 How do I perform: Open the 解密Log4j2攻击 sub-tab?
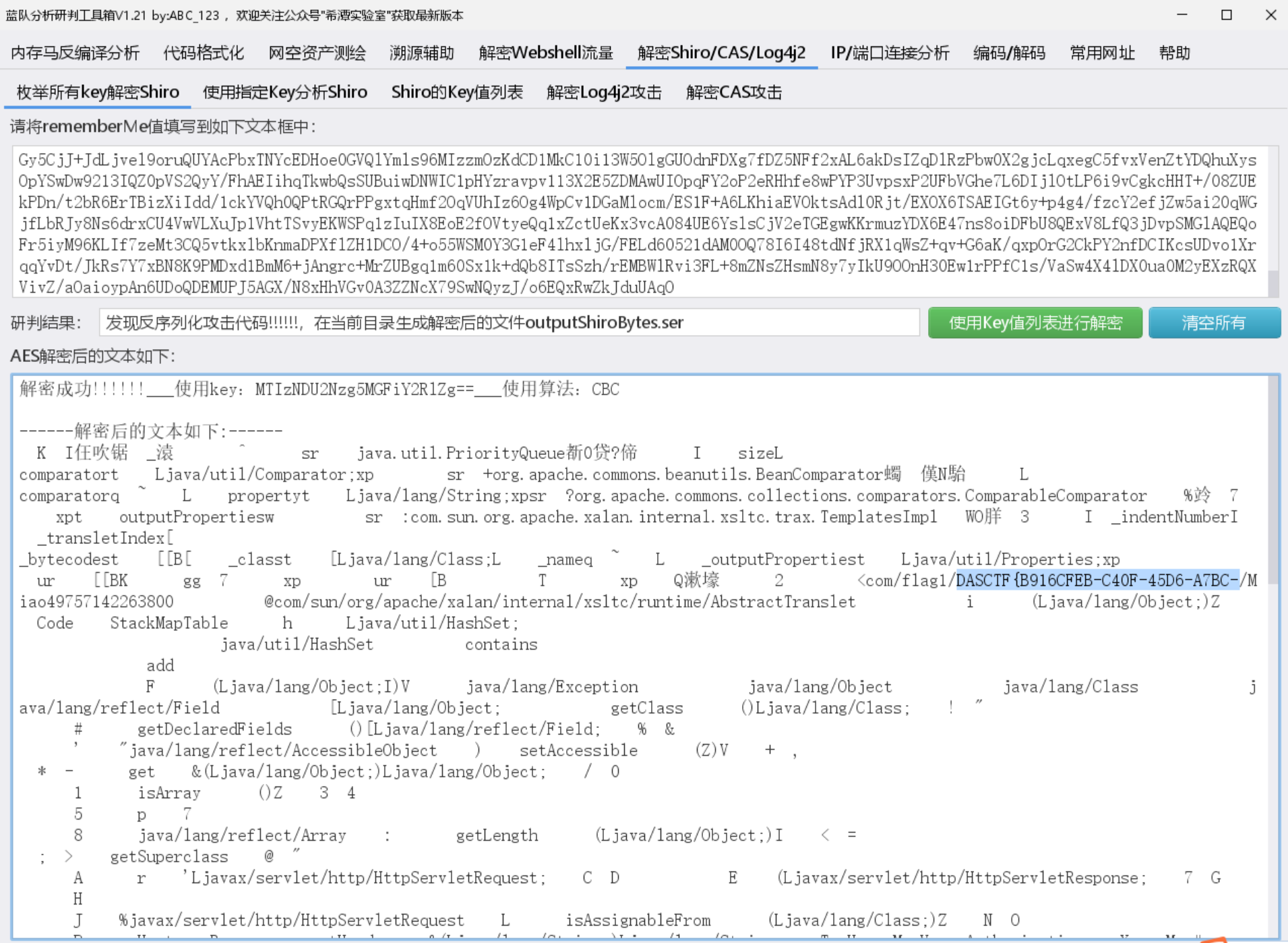[604, 92]
